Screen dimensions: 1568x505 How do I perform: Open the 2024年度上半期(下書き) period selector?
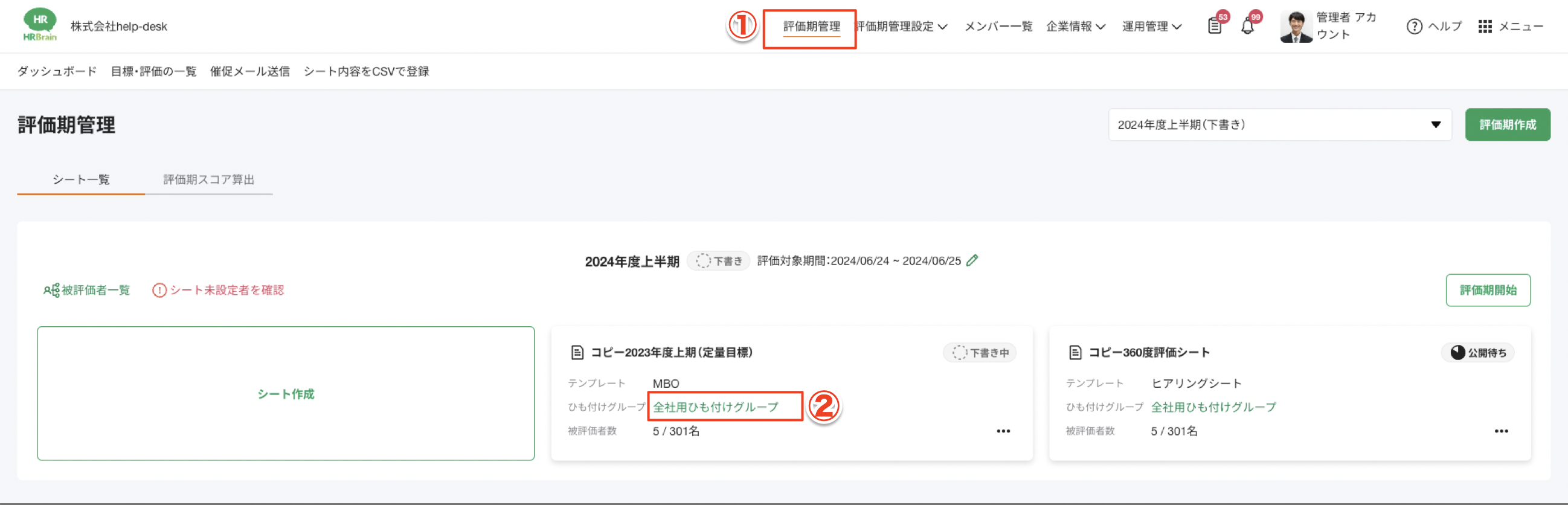click(1279, 124)
